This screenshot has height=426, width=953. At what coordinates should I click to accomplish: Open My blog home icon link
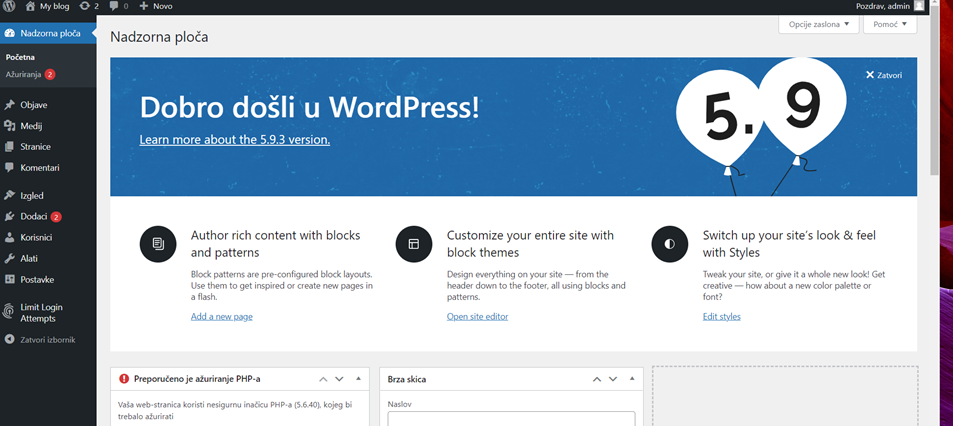pyautogui.click(x=30, y=6)
